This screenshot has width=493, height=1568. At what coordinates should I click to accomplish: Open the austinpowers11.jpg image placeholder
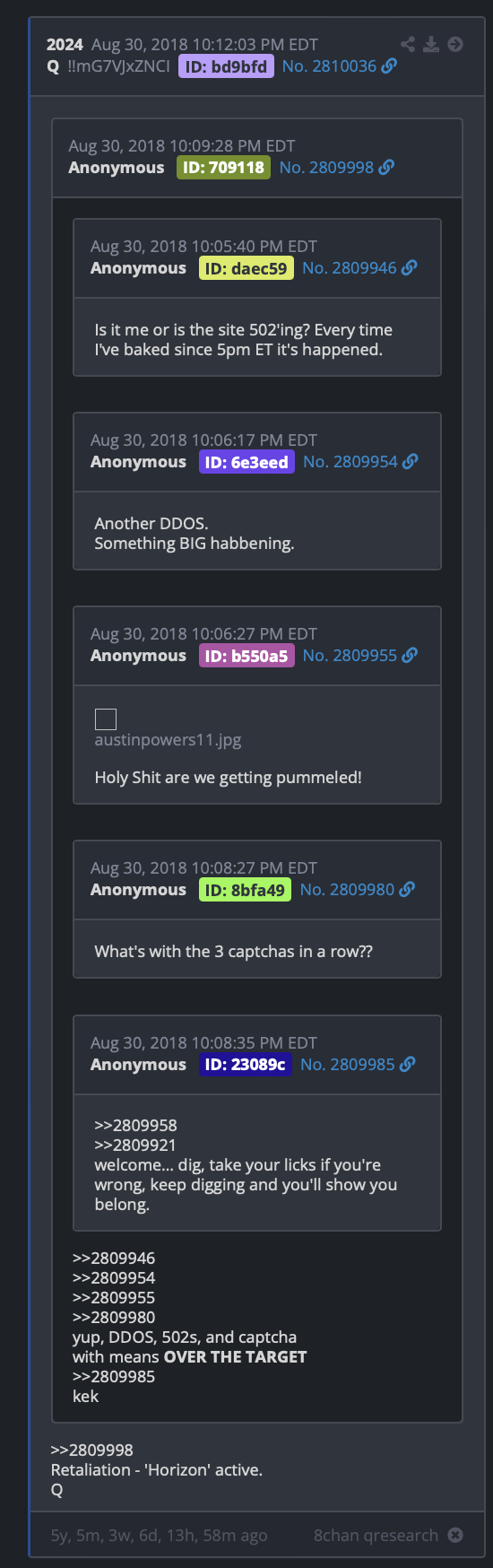[106, 719]
